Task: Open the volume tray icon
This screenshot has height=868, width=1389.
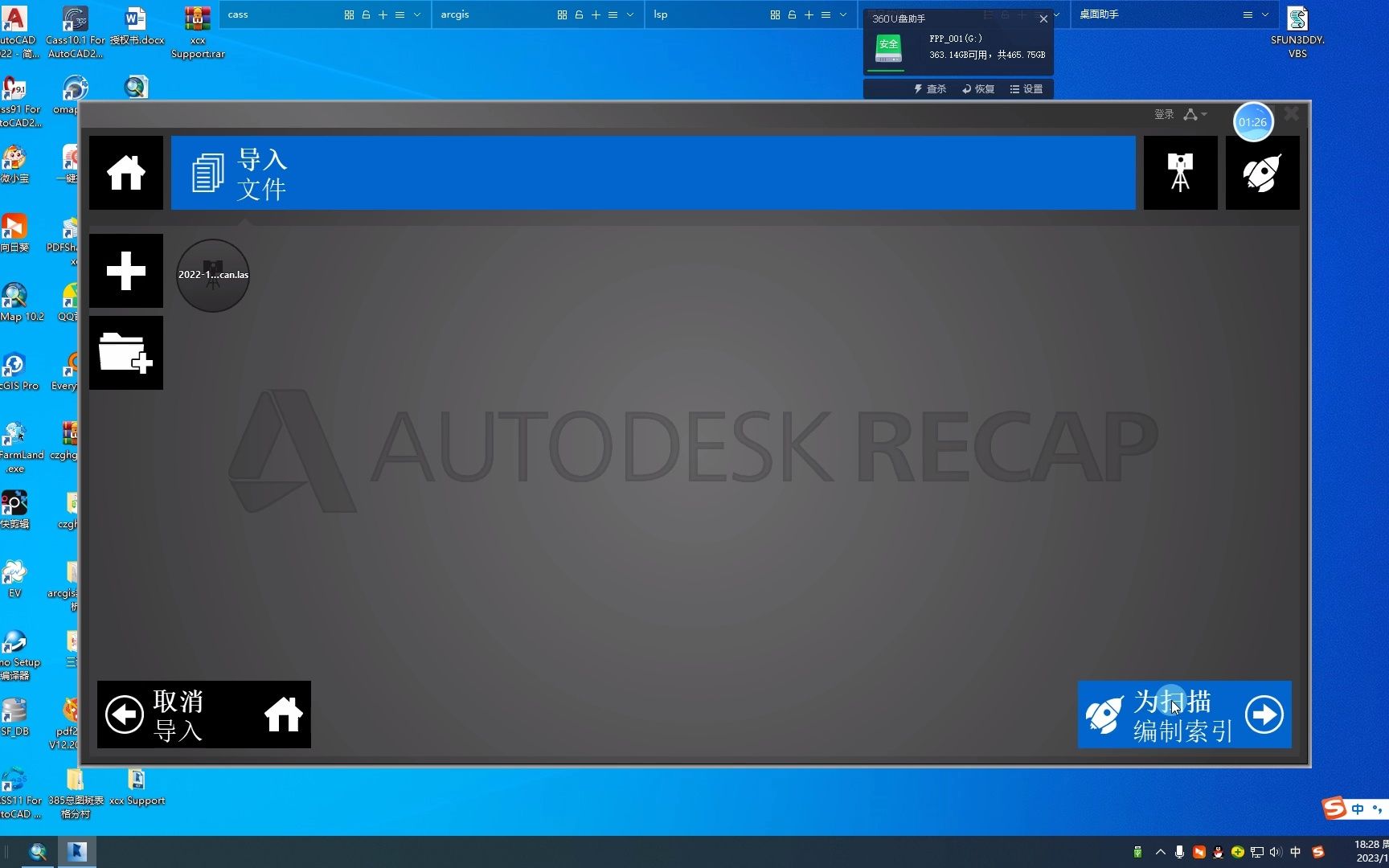Action: (x=1276, y=852)
